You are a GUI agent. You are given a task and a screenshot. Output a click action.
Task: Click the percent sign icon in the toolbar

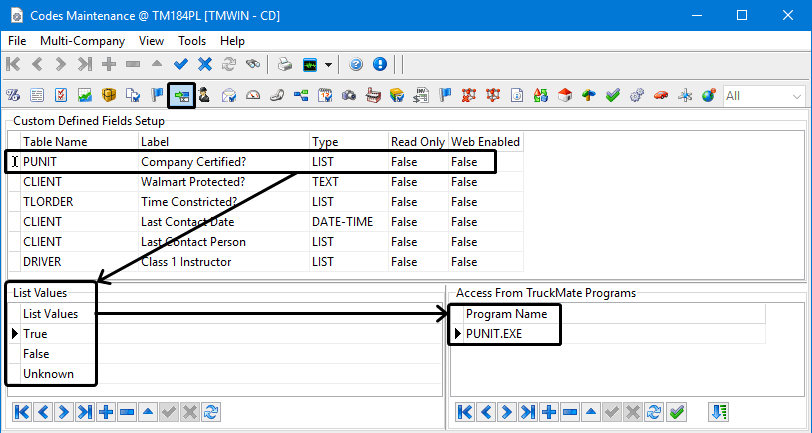[x=14, y=96]
